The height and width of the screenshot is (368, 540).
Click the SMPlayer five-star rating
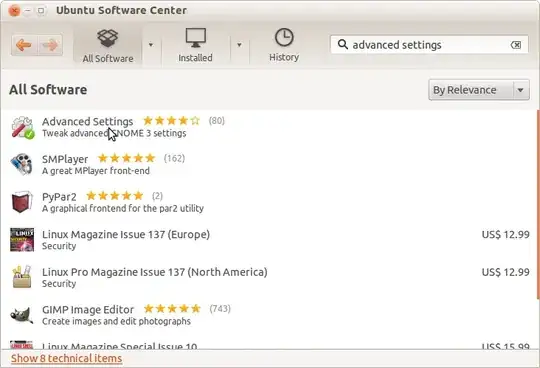(126, 158)
